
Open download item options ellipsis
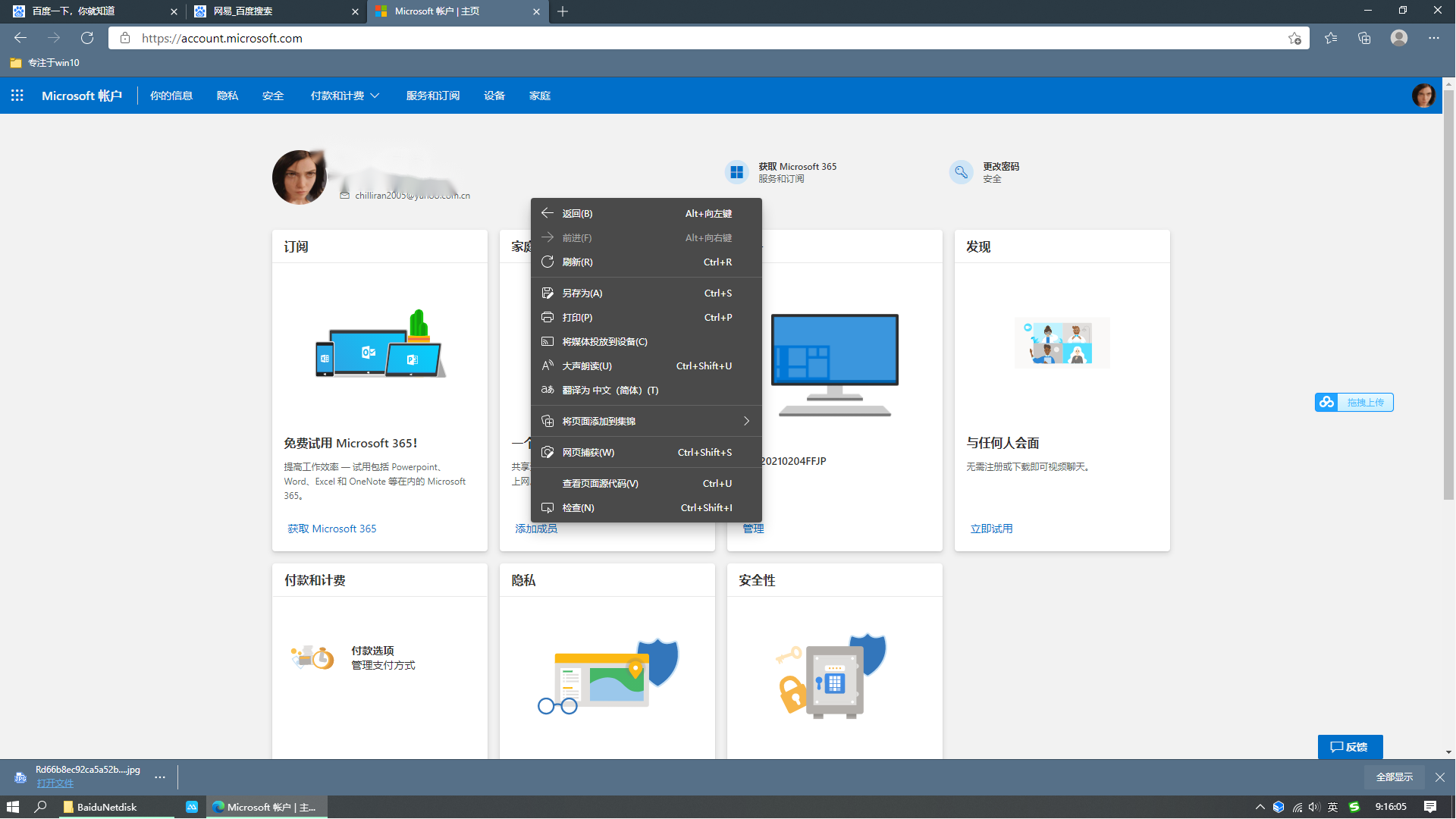point(159,777)
